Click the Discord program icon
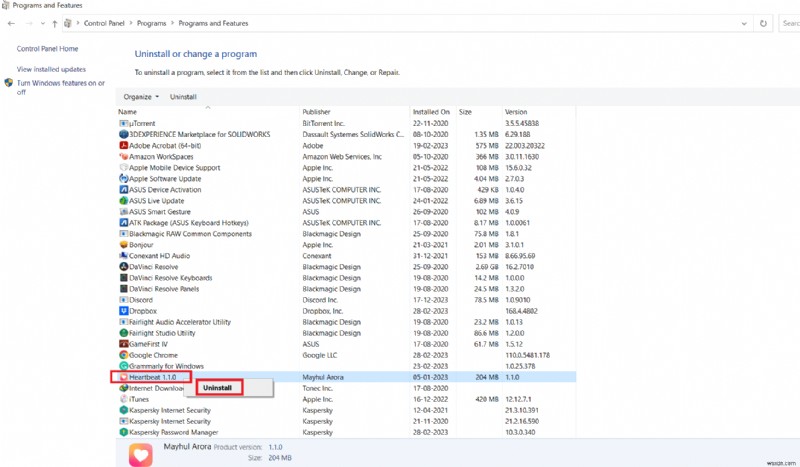The image size is (800, 467). pos(123,300)
